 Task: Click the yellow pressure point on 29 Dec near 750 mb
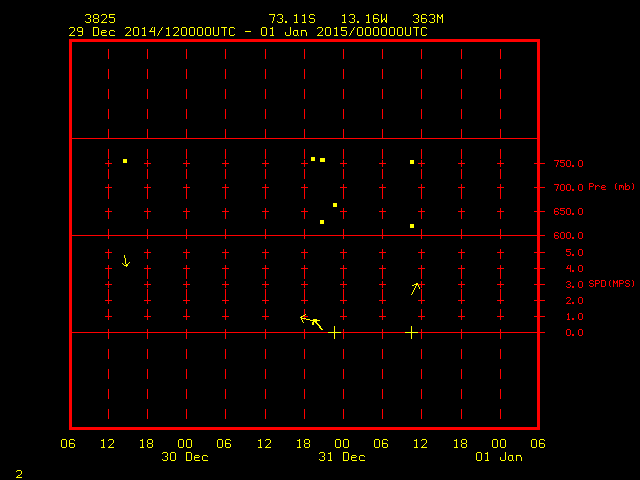[x=125, y=161]
